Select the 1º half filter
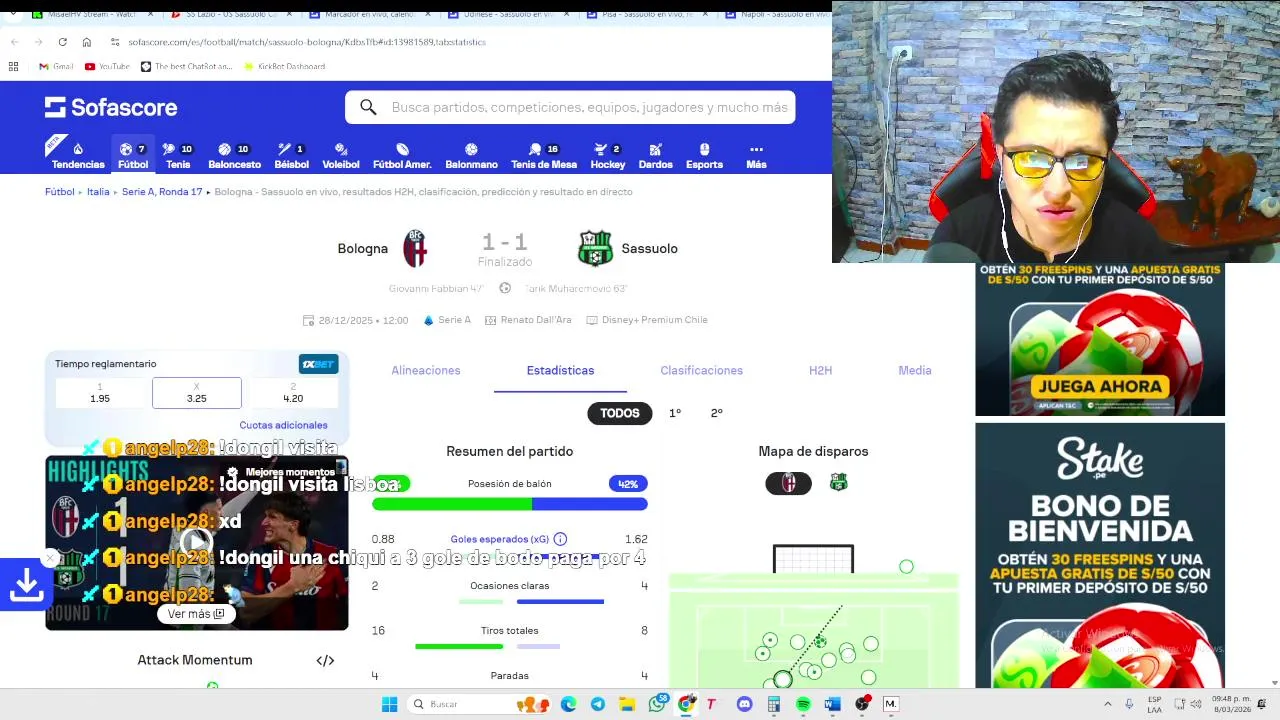The image size is (1280, 720). click(x=675, y=413)
